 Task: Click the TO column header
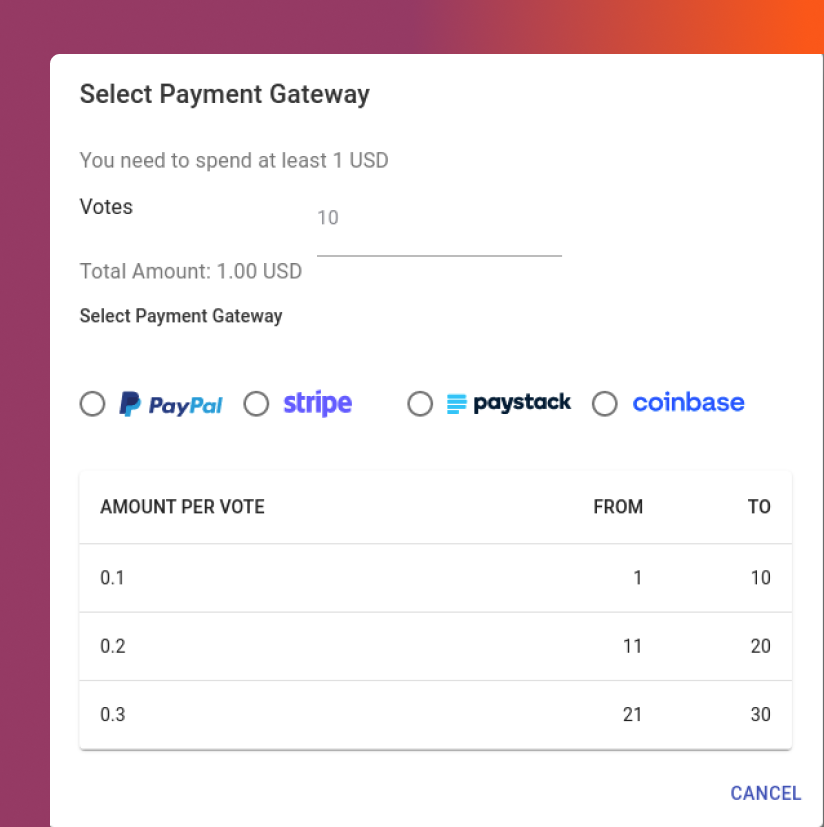coord(759,507)
